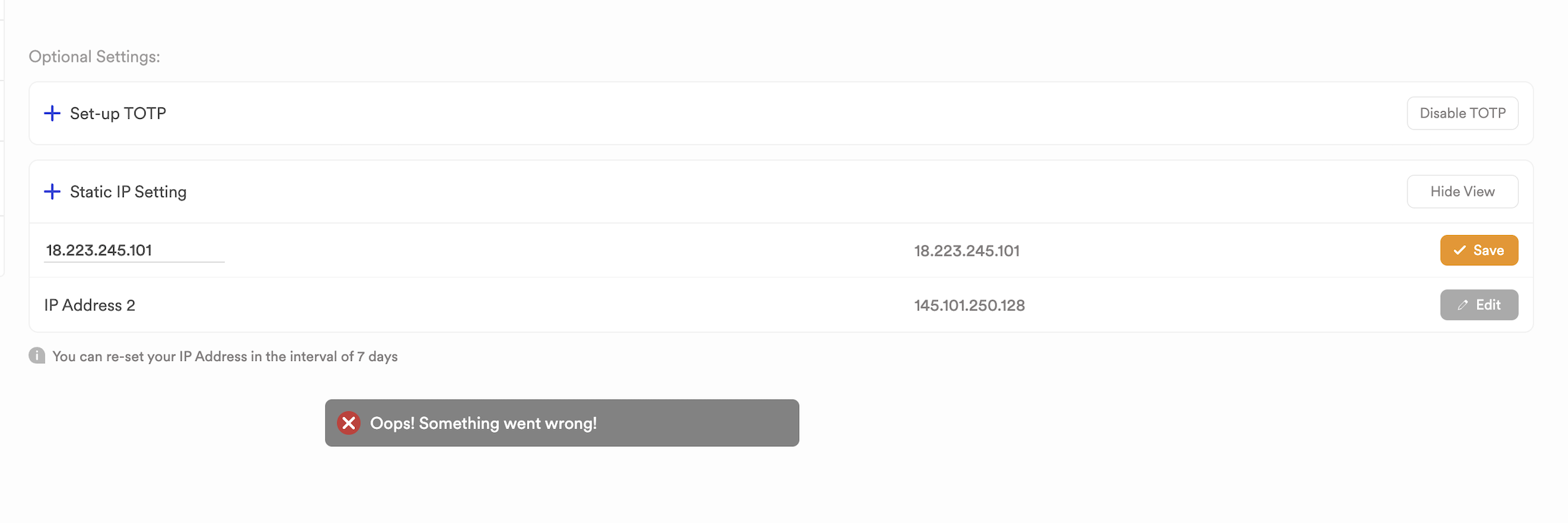The width and height of the screenshot is (1568, 523).
Task: Click the IP re-set interval note text
Action: click(225, 357)
